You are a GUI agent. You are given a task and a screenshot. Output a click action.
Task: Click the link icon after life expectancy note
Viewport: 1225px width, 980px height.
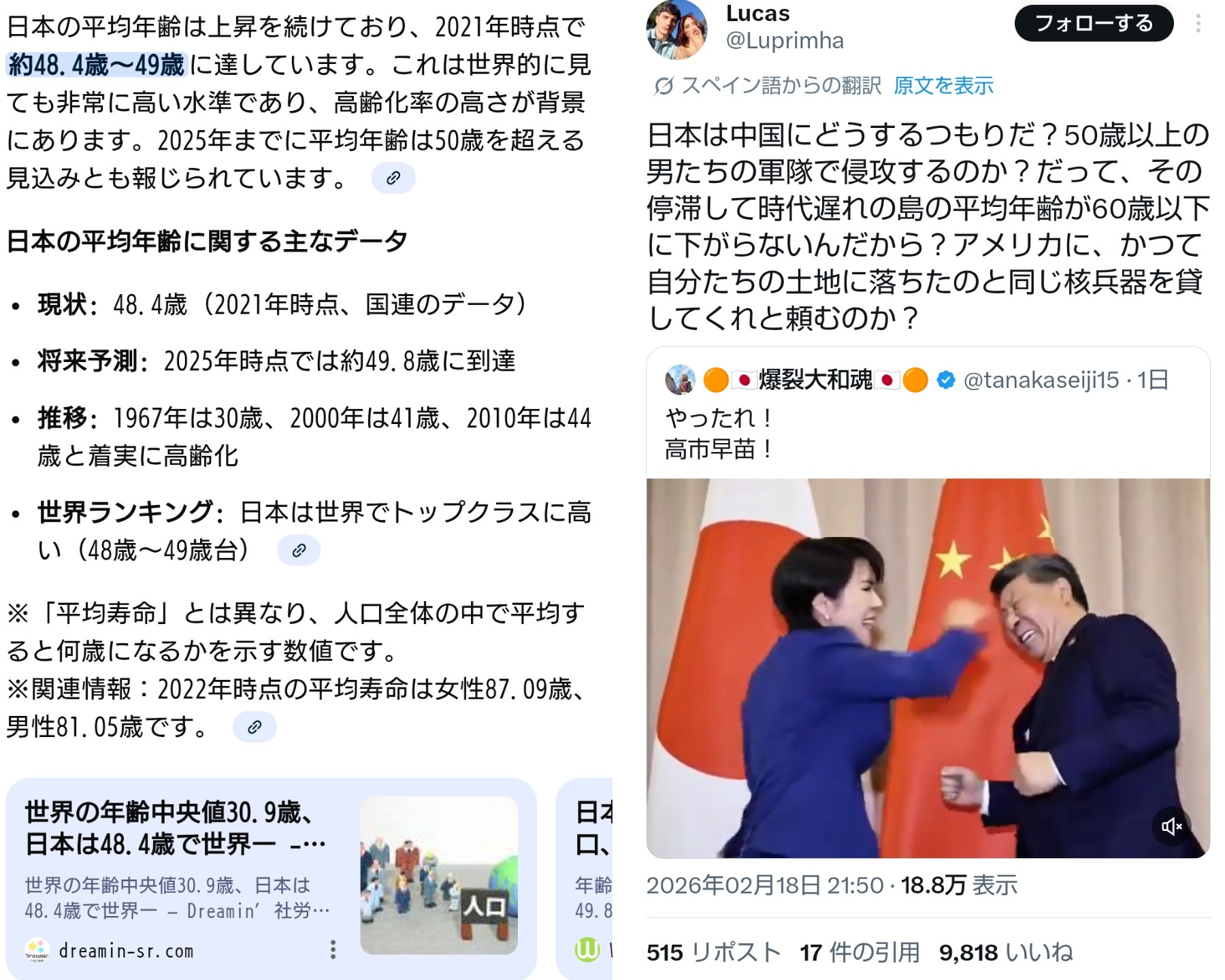pos(255,727)
